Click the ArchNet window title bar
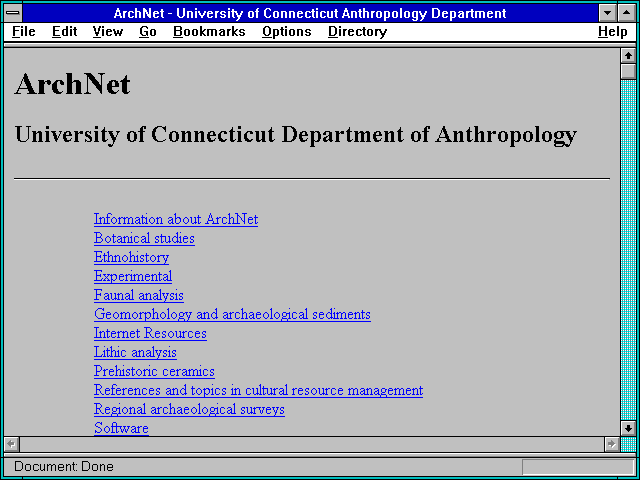The height and width of the screenshot is (480, 640). (310, 13)
